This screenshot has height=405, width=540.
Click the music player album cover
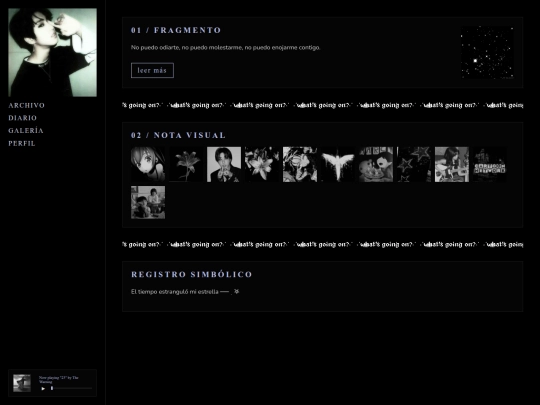[22, 383]
